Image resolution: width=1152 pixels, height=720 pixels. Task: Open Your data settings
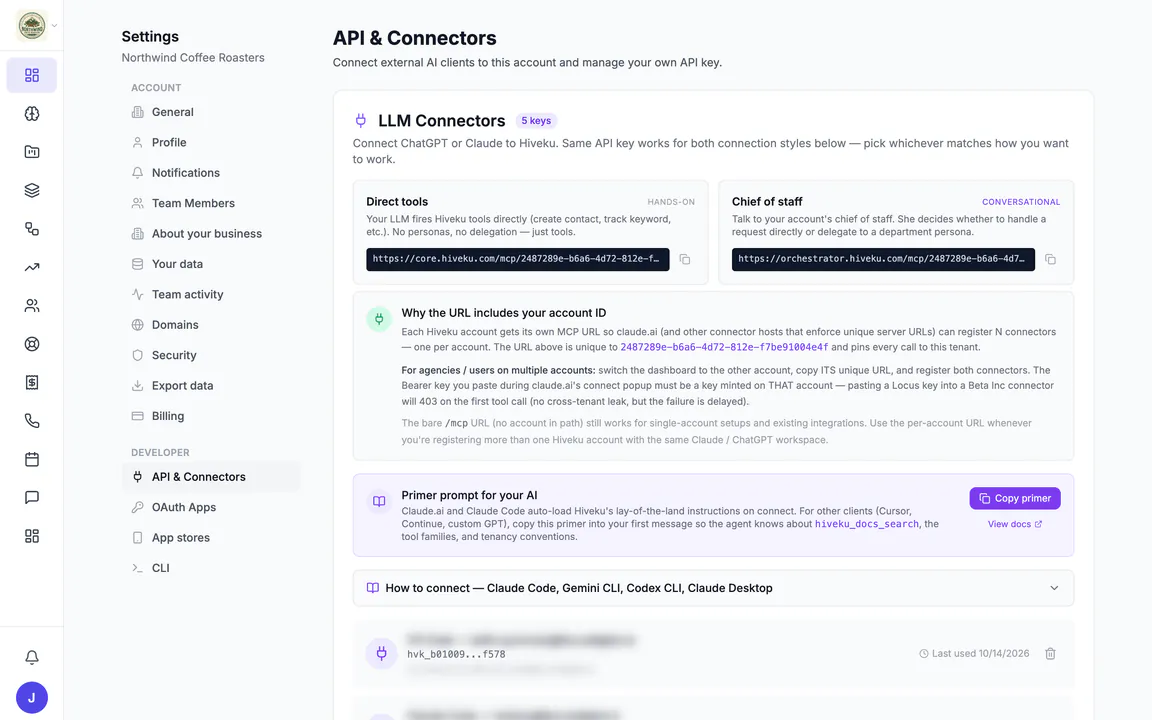pos(212,264)
